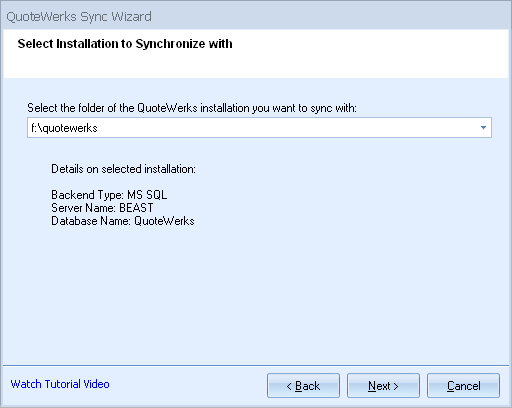Click the white header banner beneath the heading
512x408 pixels.
[x=256, y=65]
